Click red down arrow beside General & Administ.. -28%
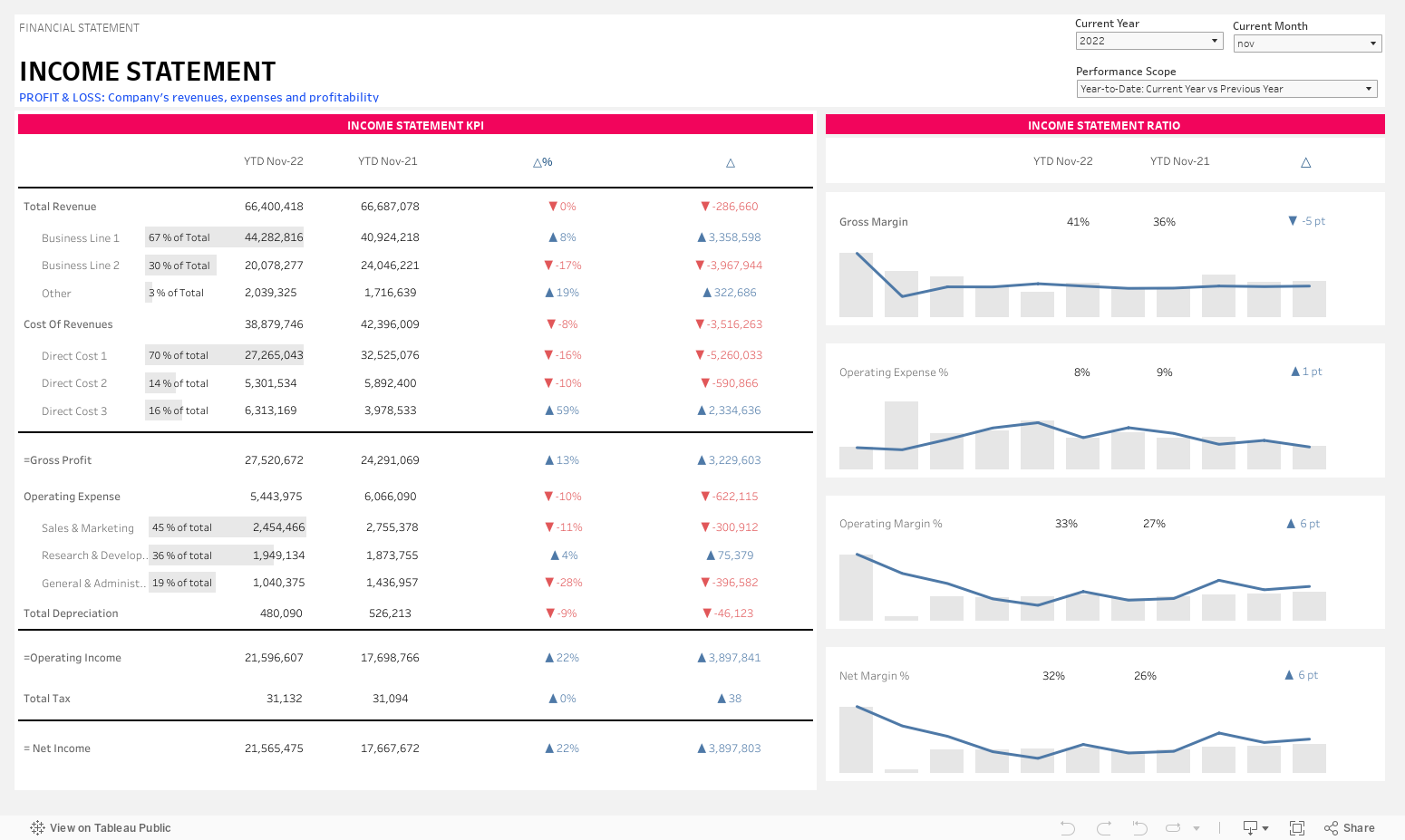 pos(549,583)
